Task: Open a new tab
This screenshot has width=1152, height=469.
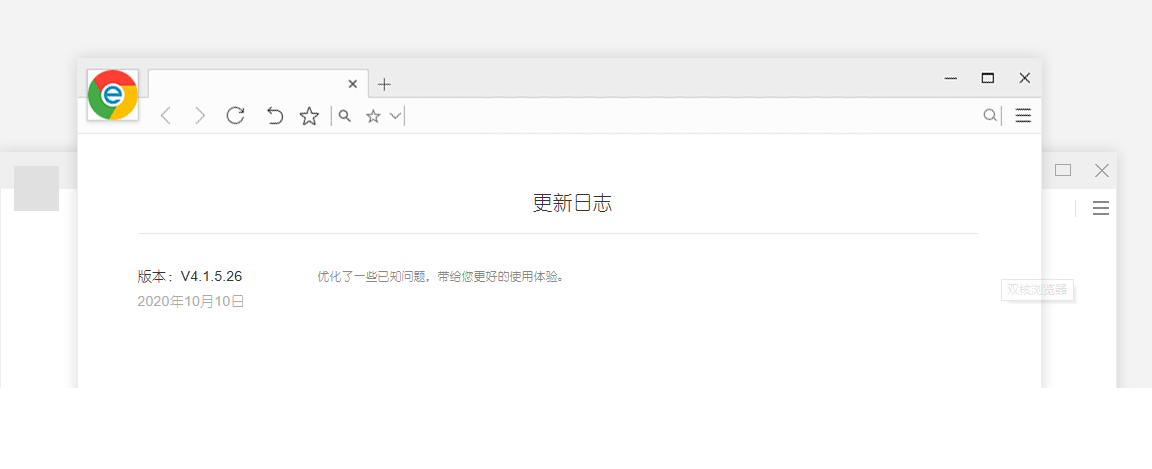Action: point(384,85)
